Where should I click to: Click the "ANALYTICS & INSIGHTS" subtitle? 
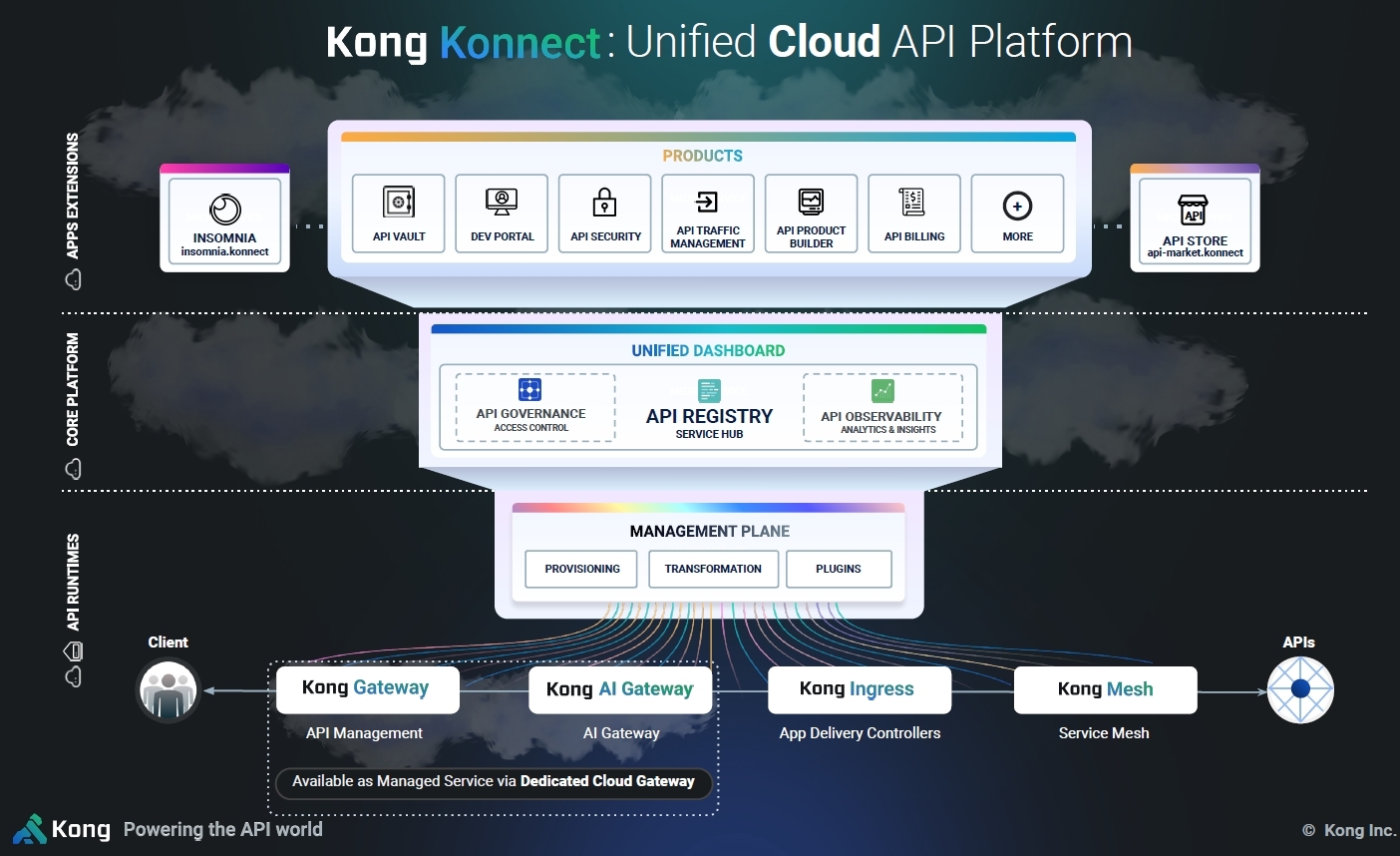[x=888, y=430]
